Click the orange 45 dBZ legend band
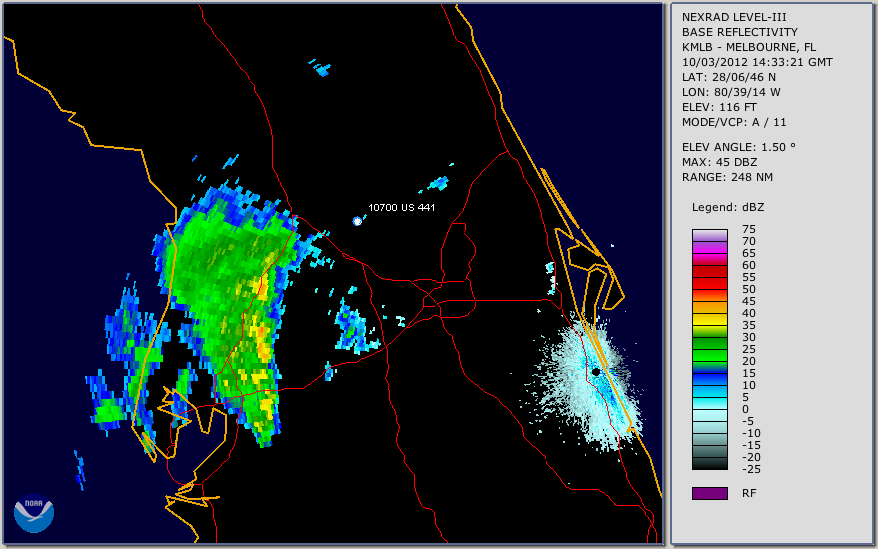 click(x=710, y=308)
